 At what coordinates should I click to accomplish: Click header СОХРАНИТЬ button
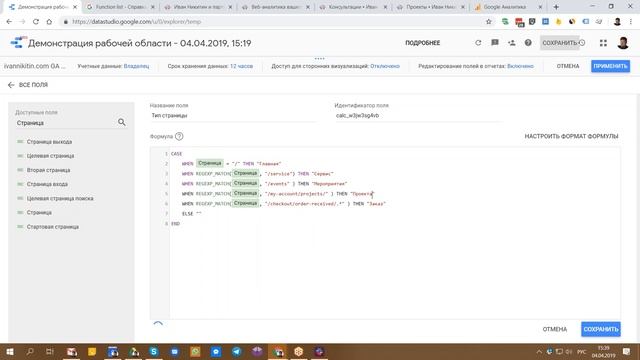pyautogui.click(x=559, y=43)
